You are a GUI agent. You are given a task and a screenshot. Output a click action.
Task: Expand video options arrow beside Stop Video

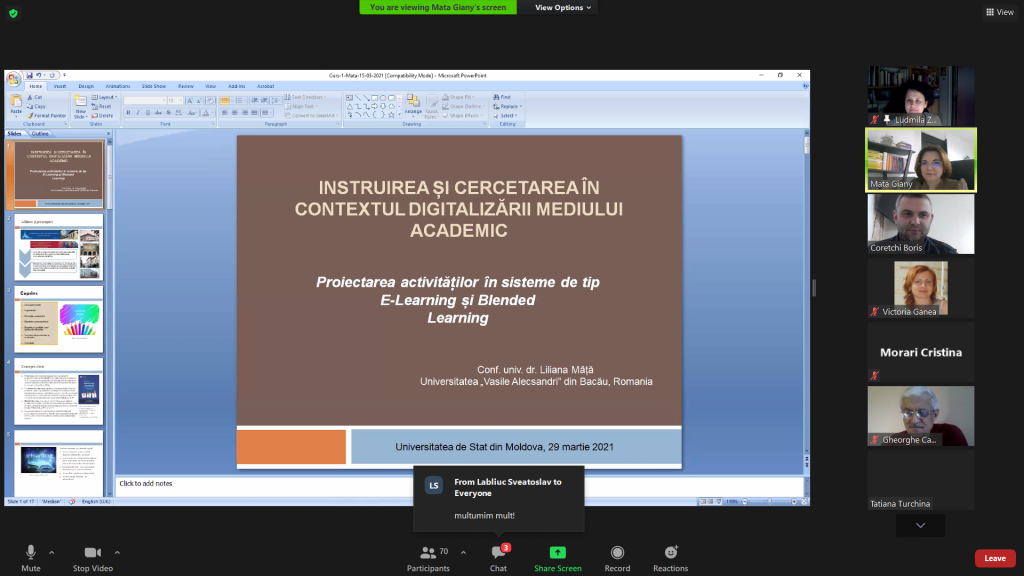[x=117, y=552]
